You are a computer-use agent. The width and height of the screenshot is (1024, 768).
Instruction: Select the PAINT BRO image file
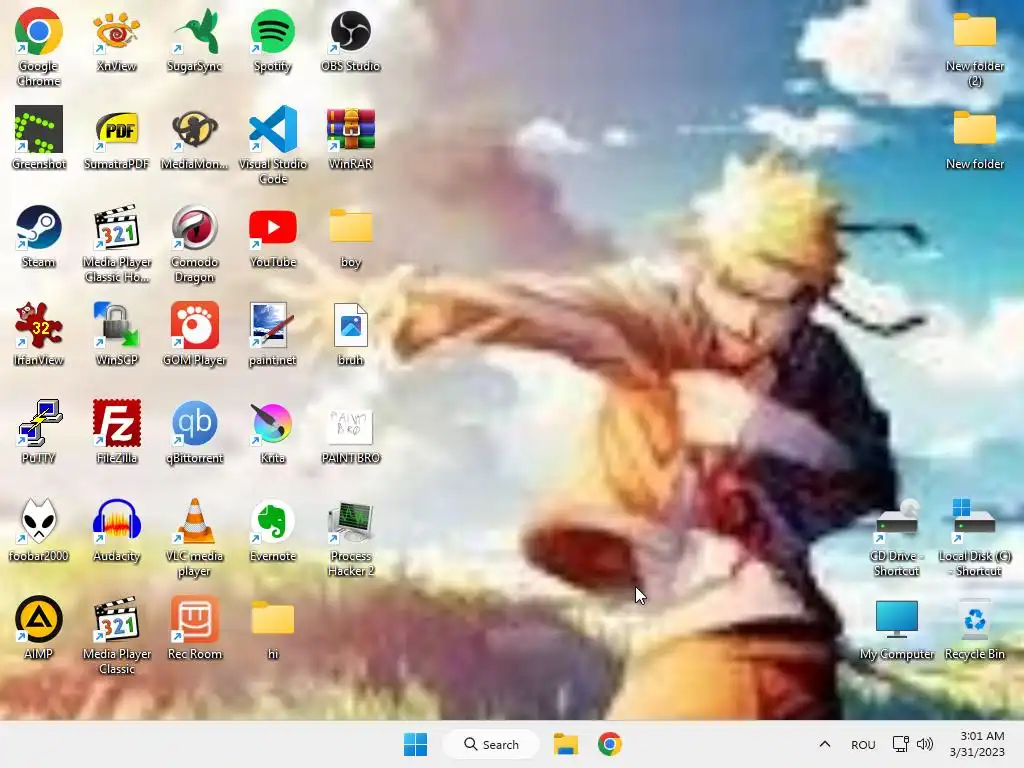pyautogui.click(x=351, y=426)
